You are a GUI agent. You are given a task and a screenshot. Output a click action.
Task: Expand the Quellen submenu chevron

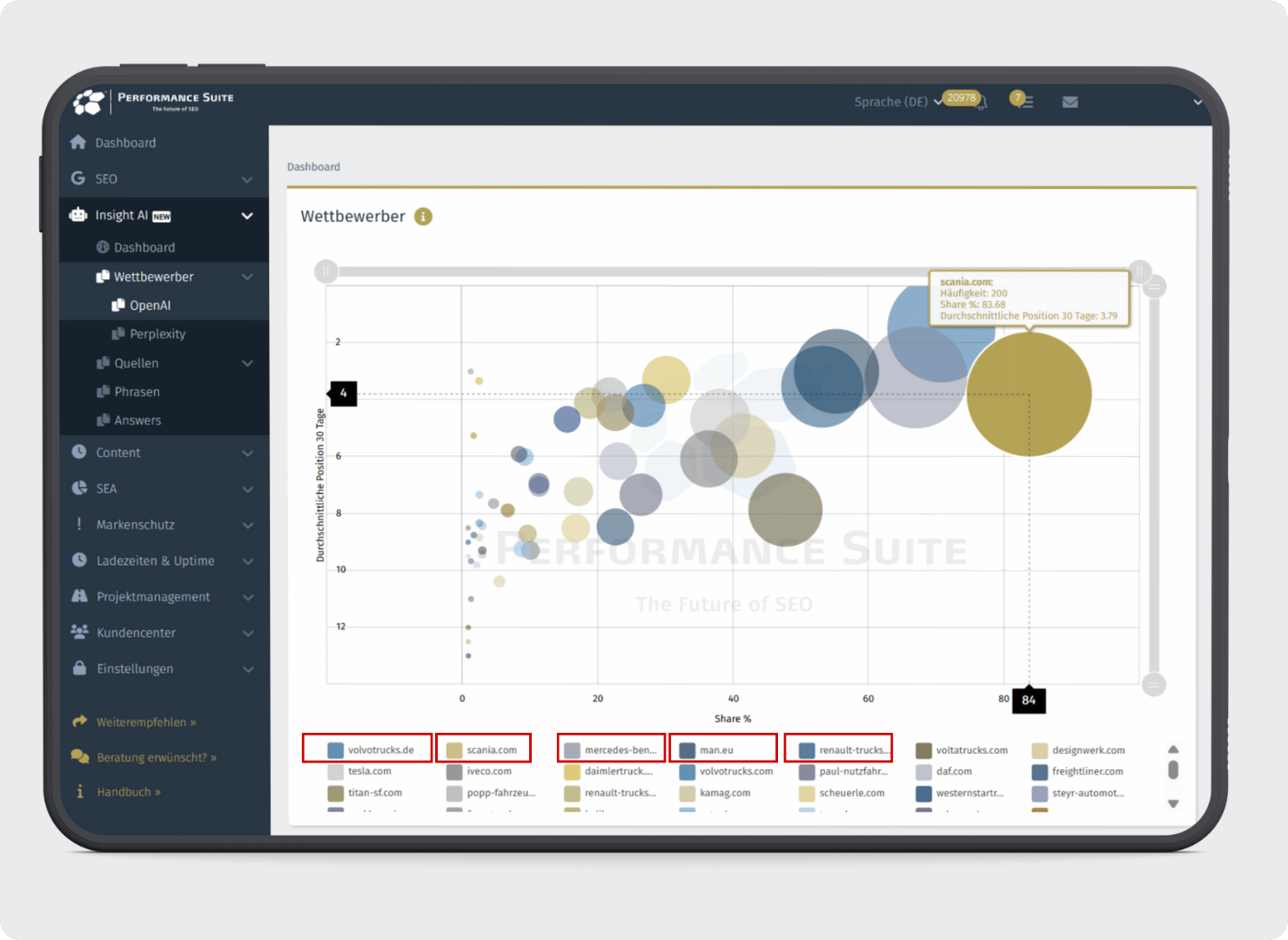click(x=247, y=363)
